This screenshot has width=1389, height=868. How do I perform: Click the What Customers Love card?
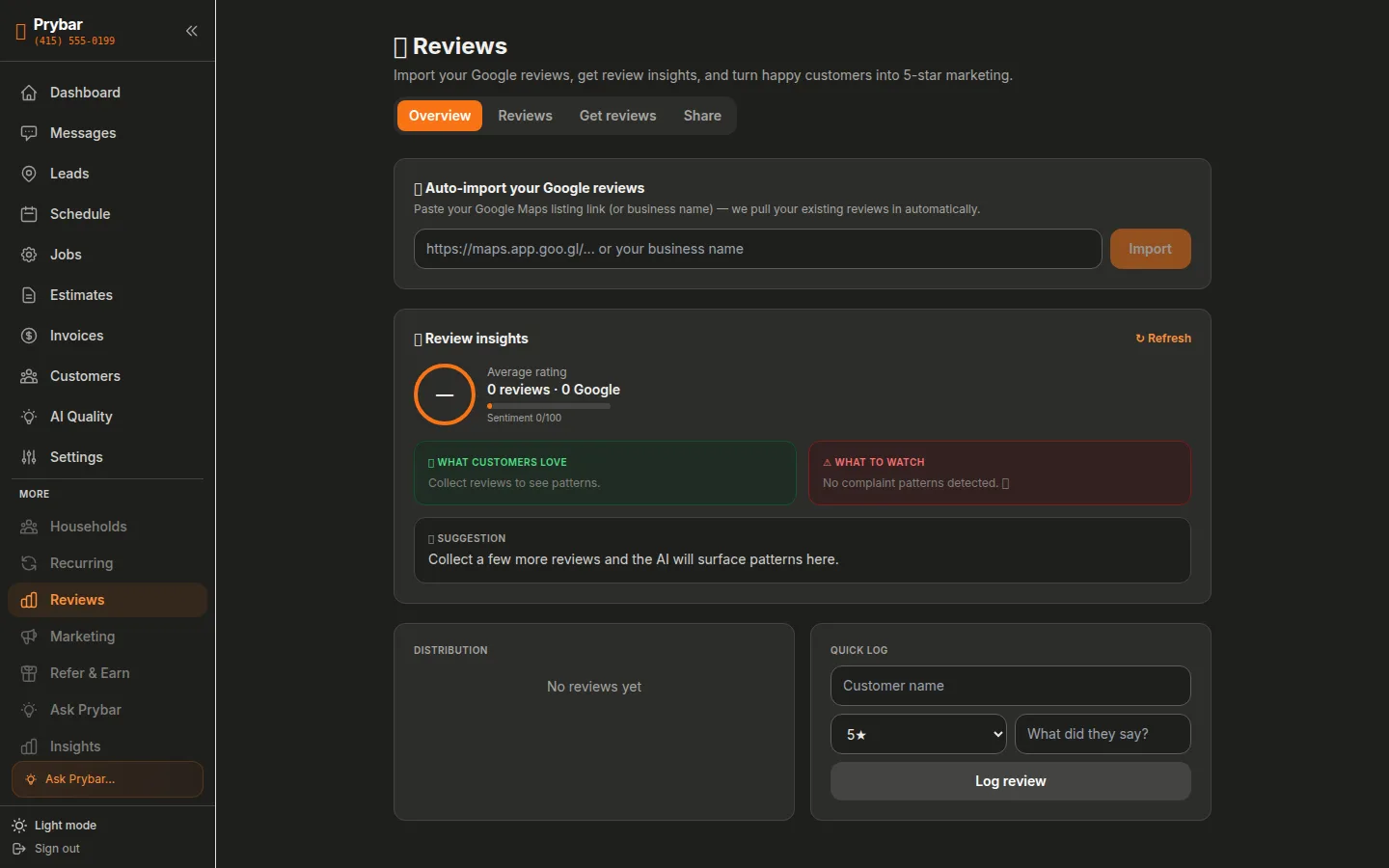point(605,473)
